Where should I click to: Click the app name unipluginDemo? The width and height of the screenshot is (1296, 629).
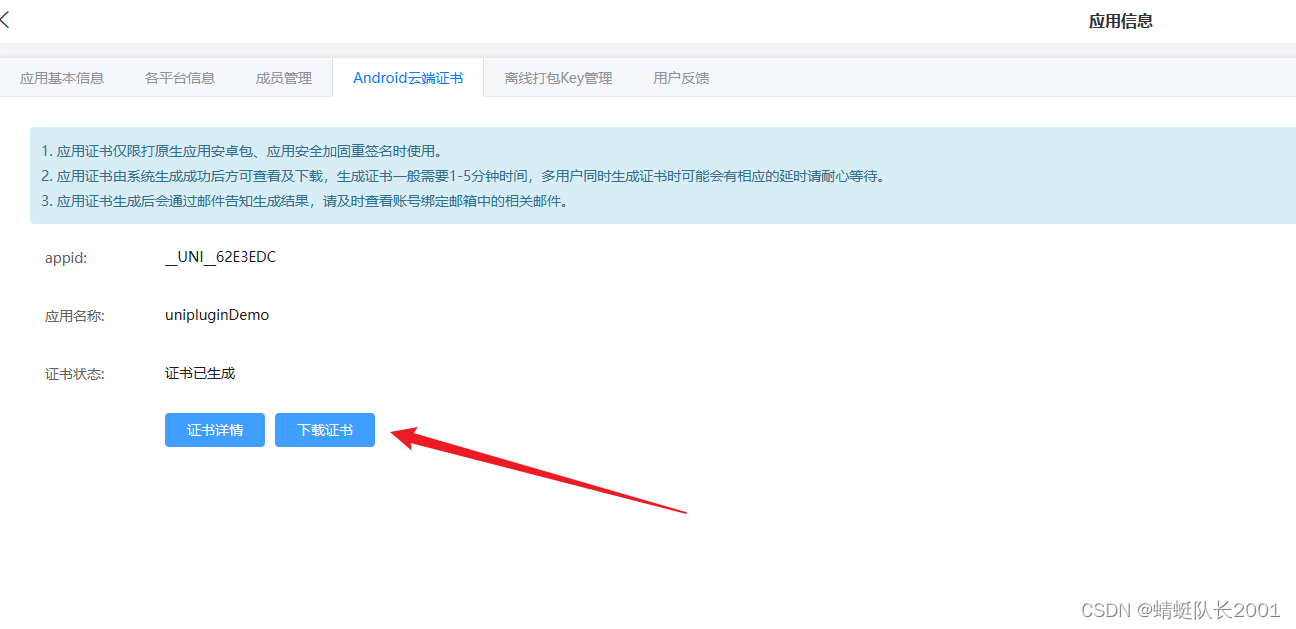(x=217, y=315)
